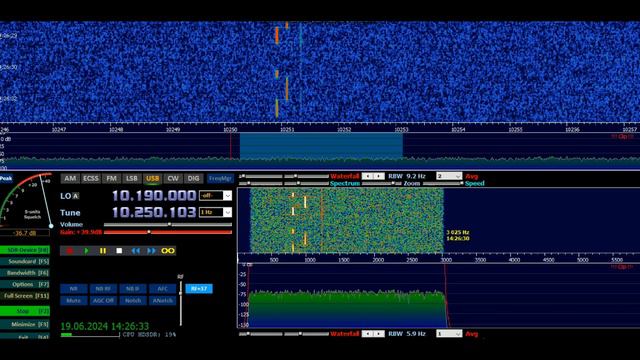Screen dimensions: 640x360
Task: Open the LO step dropdown showing off
Action: coord(216,196)
